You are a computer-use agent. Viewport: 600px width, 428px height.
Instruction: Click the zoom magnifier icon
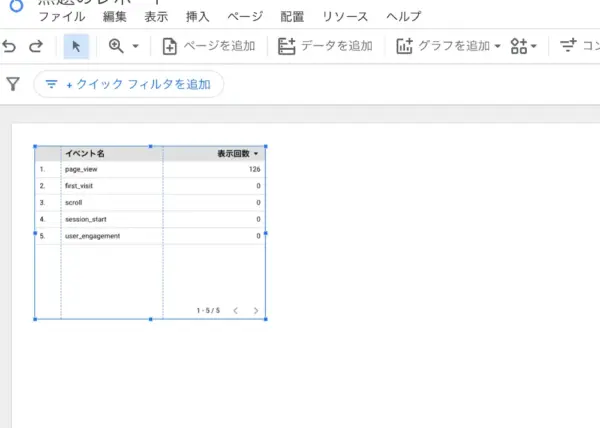tap(116, 46)
